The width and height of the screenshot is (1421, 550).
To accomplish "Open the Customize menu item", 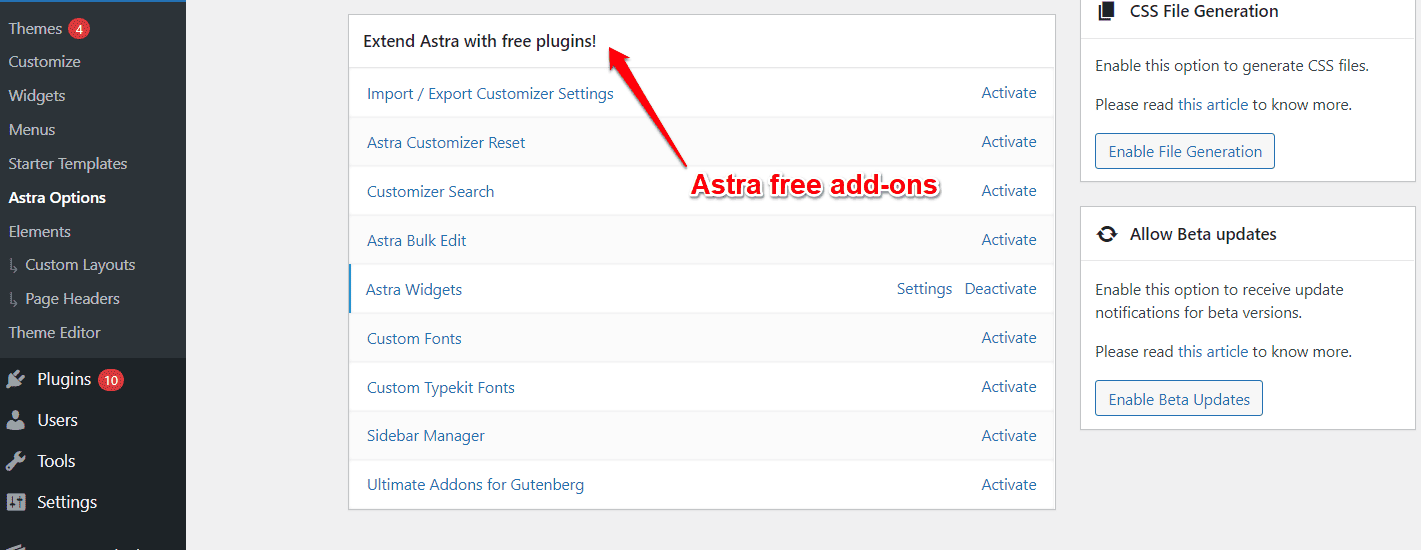I will (x=44, y=62).
